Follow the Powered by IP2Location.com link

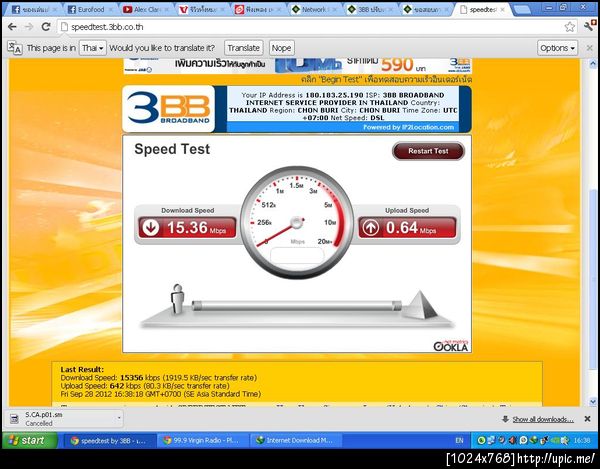click(x=409, y=127)
